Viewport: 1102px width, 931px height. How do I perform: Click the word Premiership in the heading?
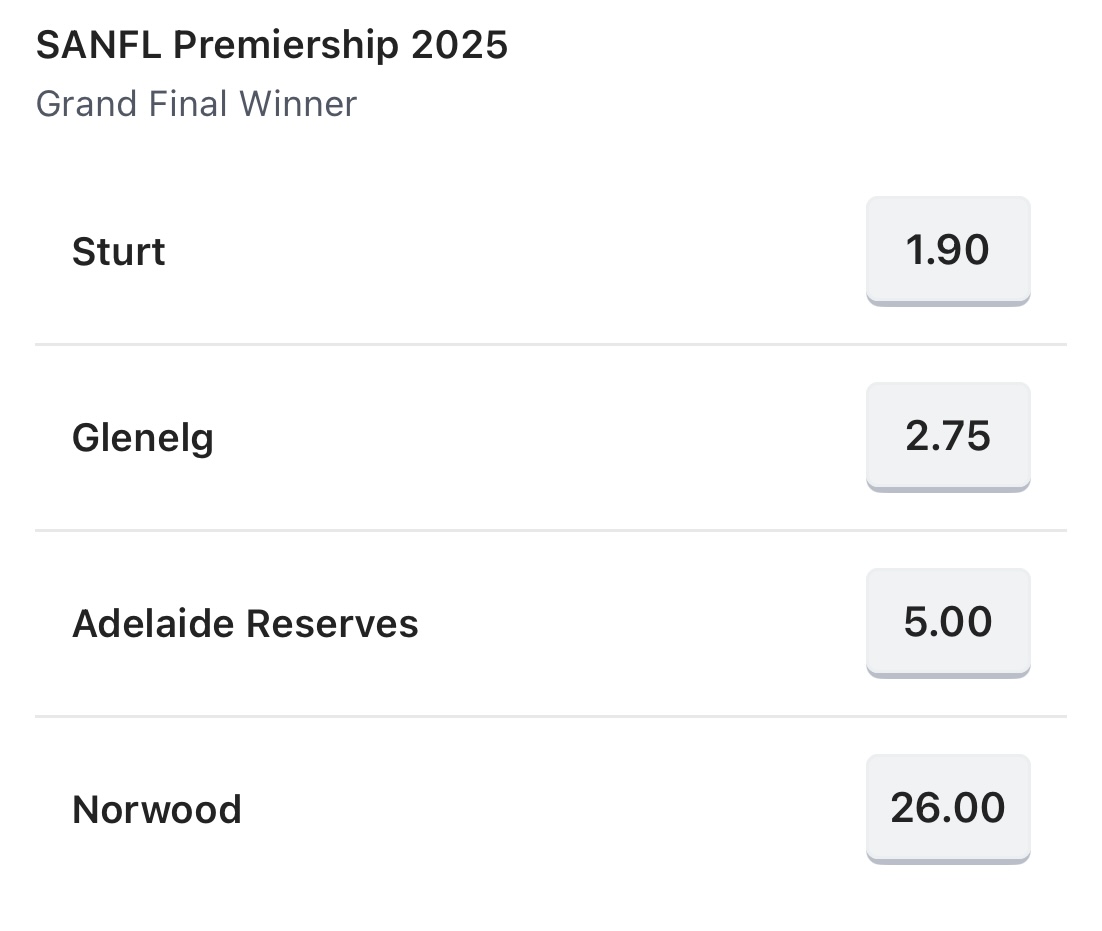[x=286, y=46]
